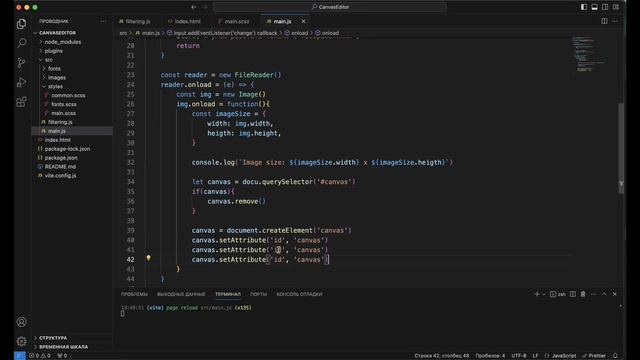Screen dimensions: 640x360
Task: Toggle secondary side bar visibility
Action: [x=605, y=7]
